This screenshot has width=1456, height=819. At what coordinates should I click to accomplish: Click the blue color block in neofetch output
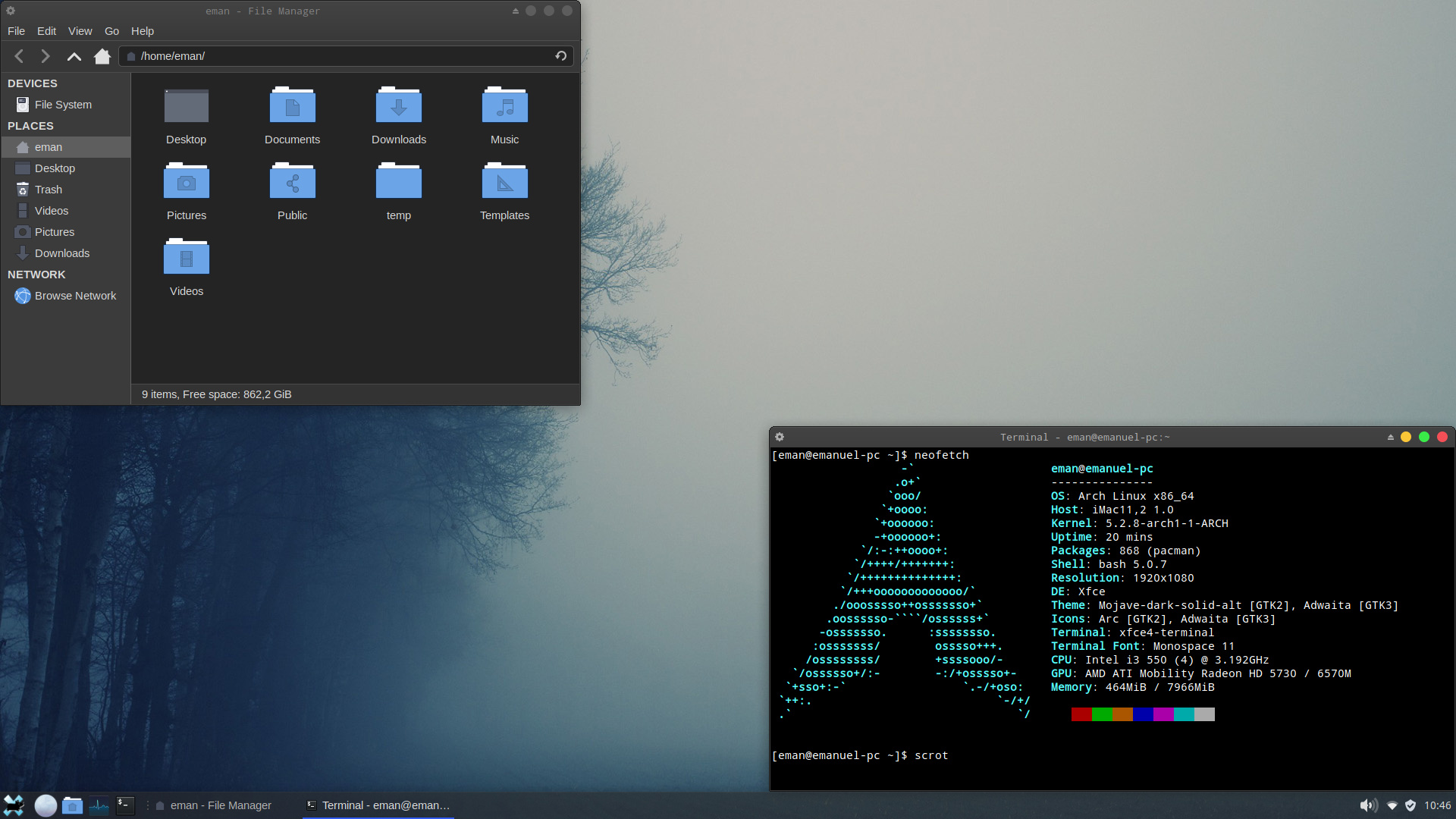click(1143, 714)
